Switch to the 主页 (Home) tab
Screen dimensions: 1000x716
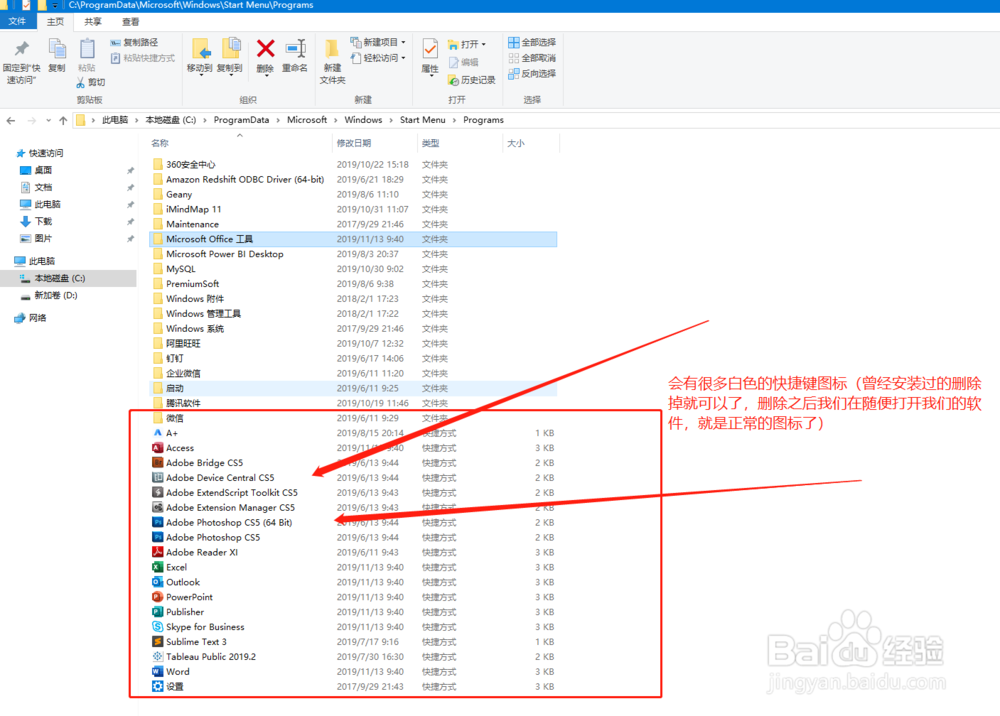click(x=55, y=22)
